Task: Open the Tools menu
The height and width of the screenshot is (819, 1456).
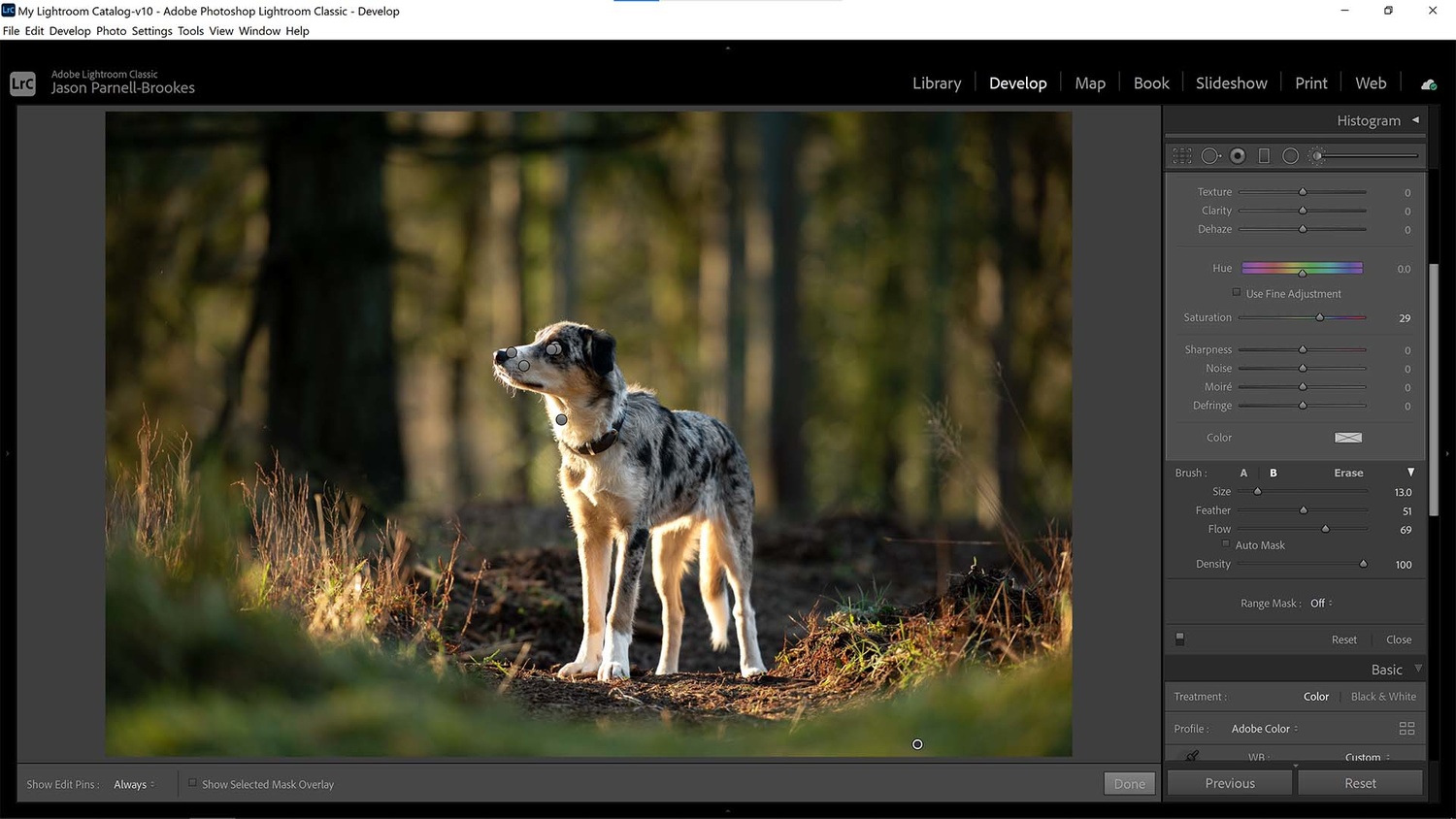Action: point(190,31)
